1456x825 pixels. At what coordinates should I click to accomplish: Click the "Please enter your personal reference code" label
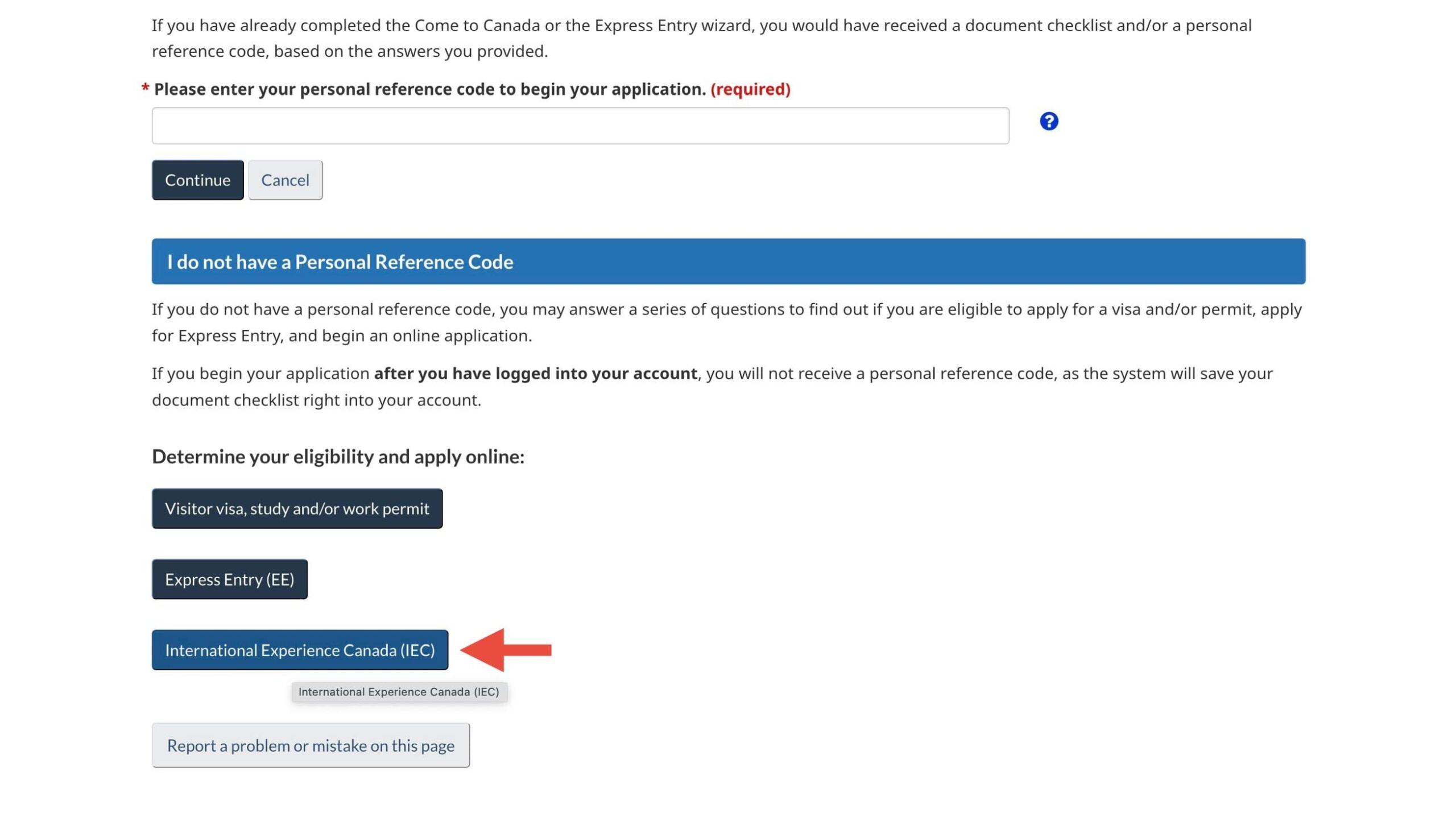(x=429, y=89)
